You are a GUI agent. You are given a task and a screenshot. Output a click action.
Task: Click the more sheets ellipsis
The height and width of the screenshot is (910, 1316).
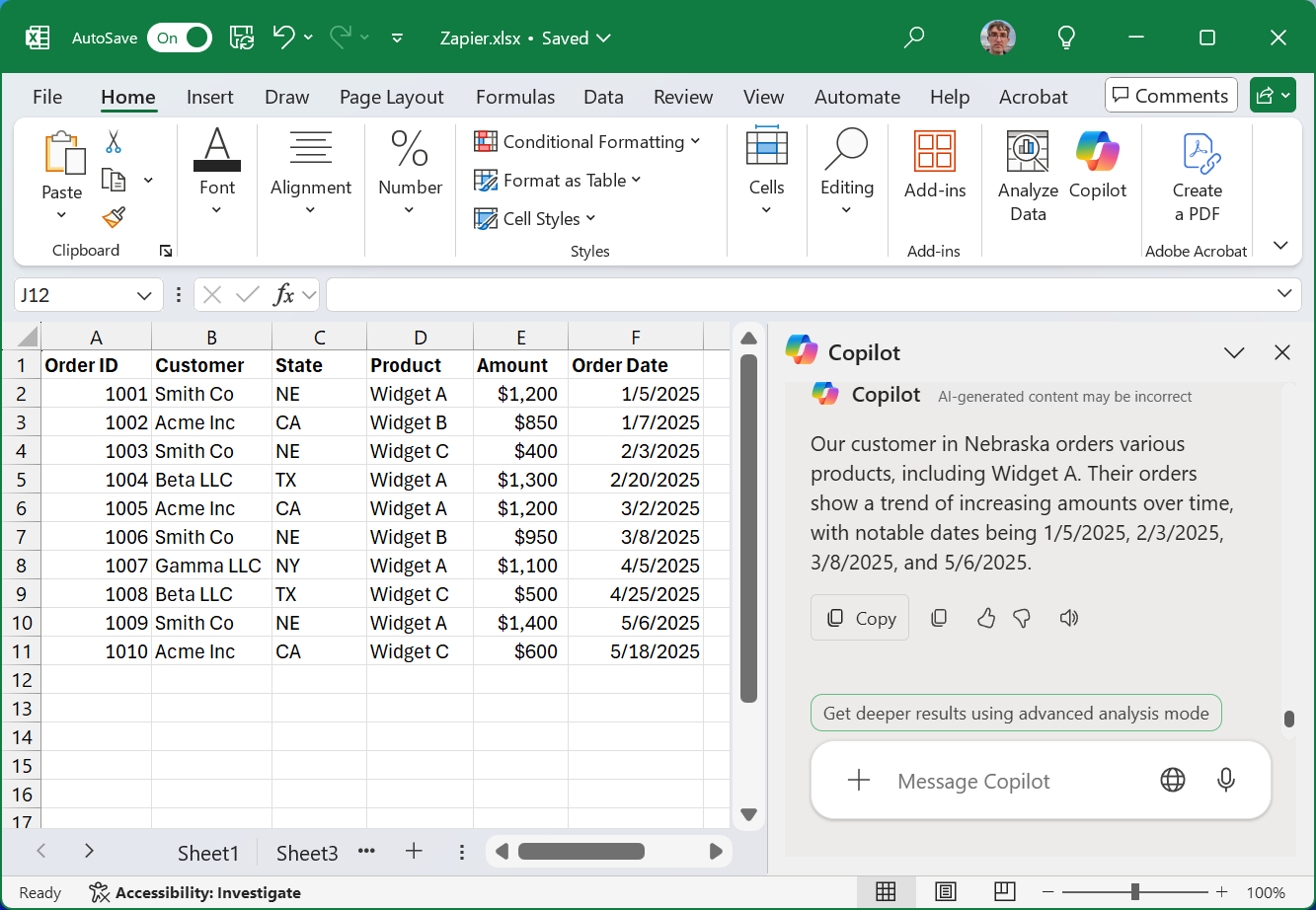pos(366,851)
